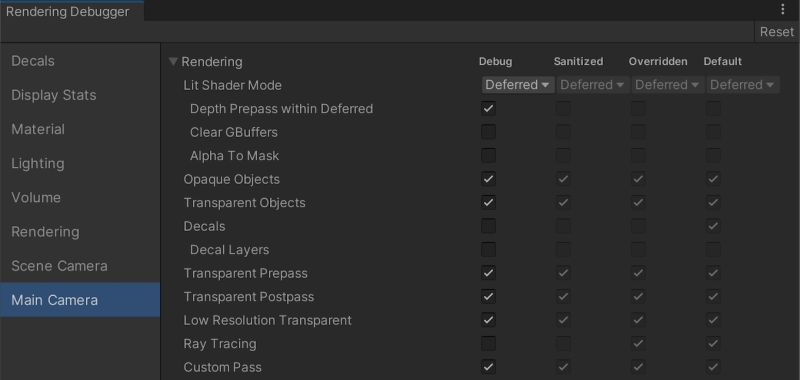Image resolution: width=800 pixels, height=380 pixels.
Task: Enable Debug Decal Layers checkbox
Action: [x=488, y=249]
